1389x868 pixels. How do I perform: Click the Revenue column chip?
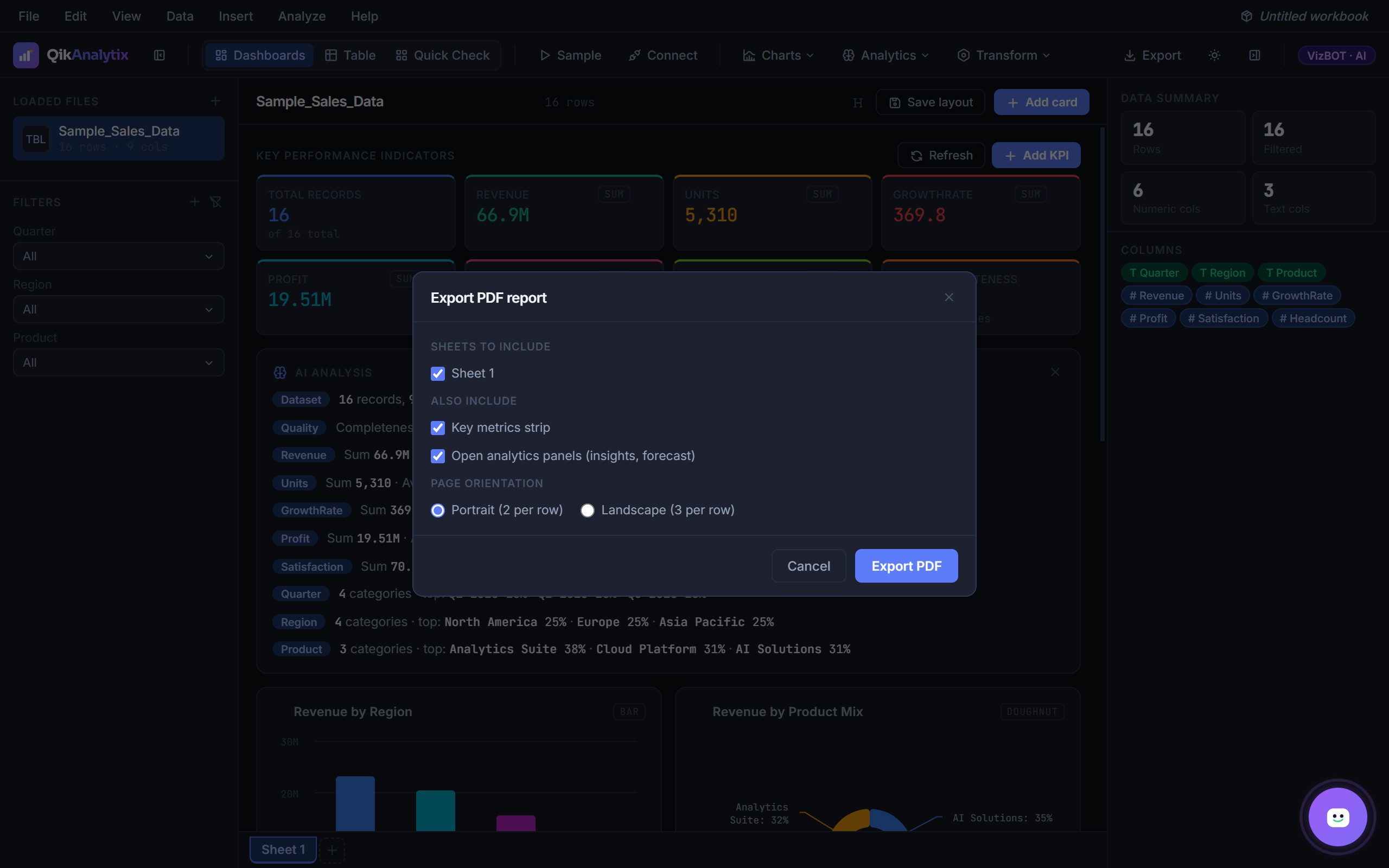tap(1157, 296)
